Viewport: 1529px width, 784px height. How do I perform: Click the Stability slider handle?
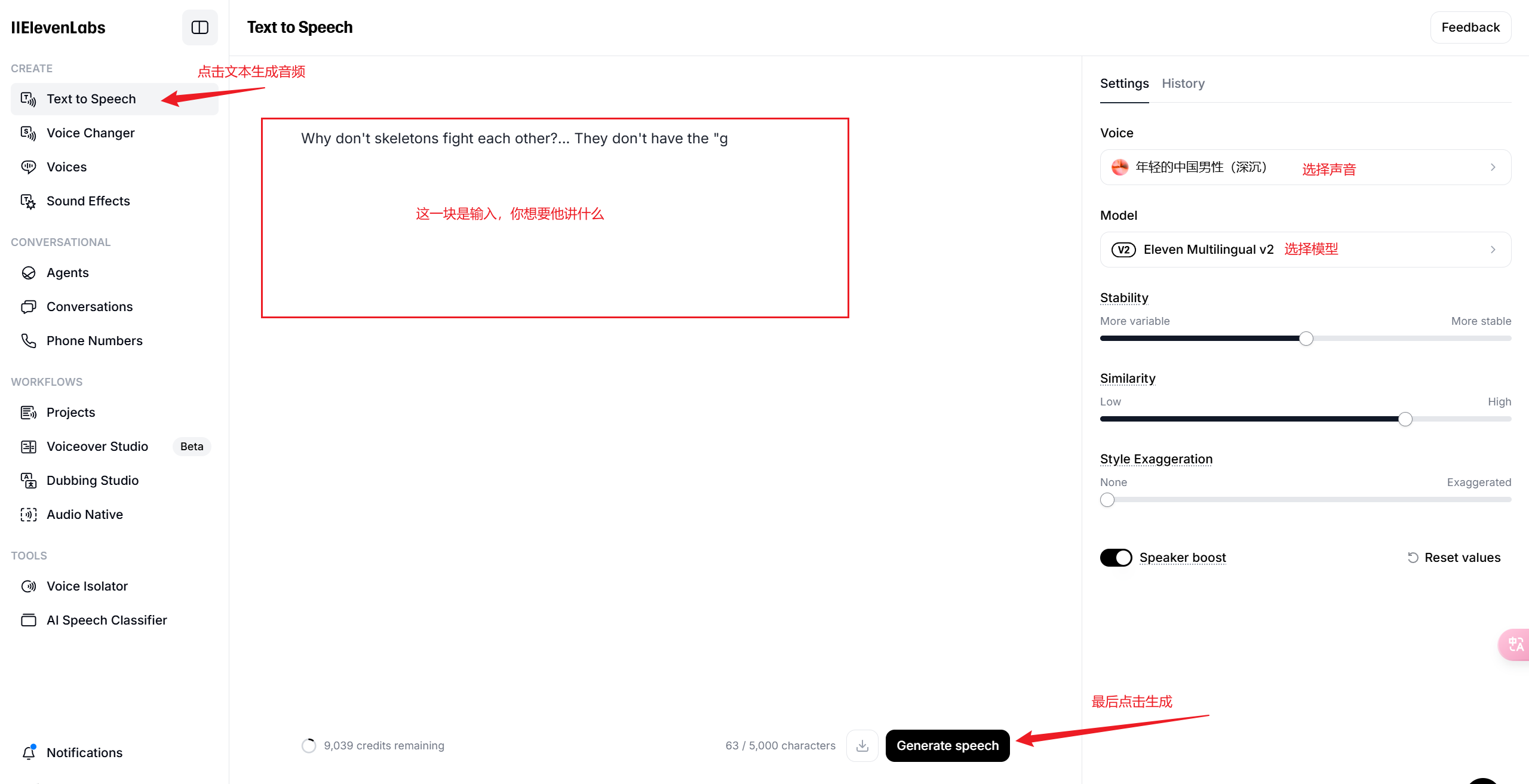1306,339
